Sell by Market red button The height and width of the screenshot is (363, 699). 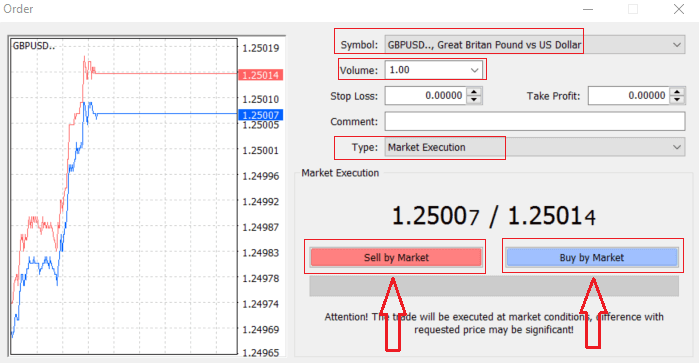(x=396, y=257)
